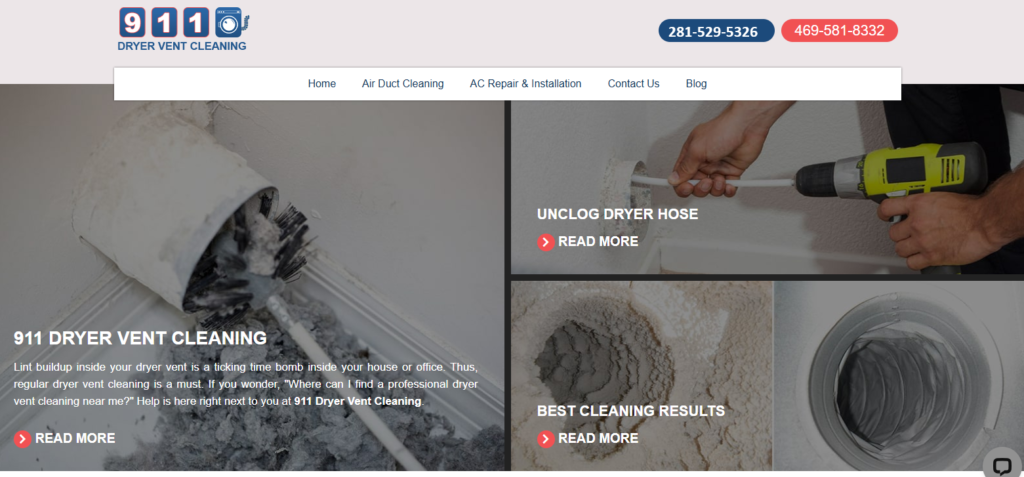Viewport: 1024px width, 477px height.
Task: Call the blue 281-529-5326 phone button
Action: tap(716, 31)
